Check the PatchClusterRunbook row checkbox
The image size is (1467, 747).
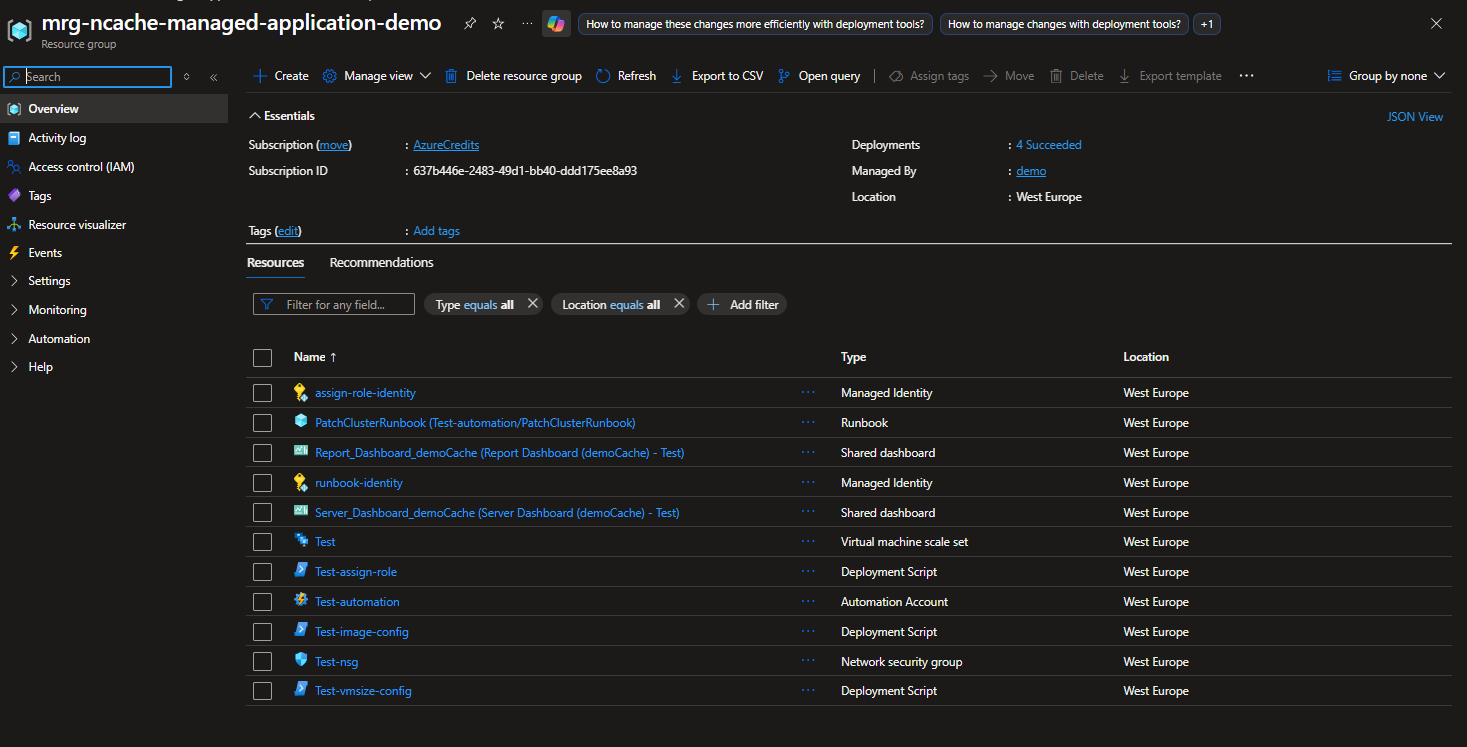263,423
